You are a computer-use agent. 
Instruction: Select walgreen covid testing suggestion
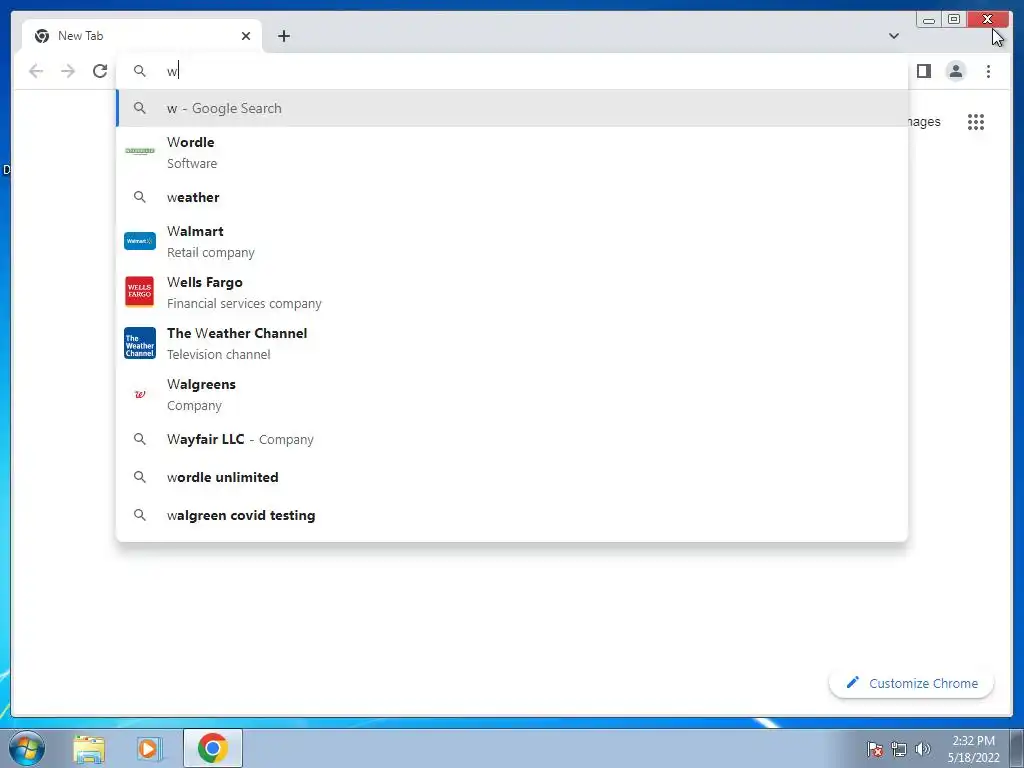(512, 515)
